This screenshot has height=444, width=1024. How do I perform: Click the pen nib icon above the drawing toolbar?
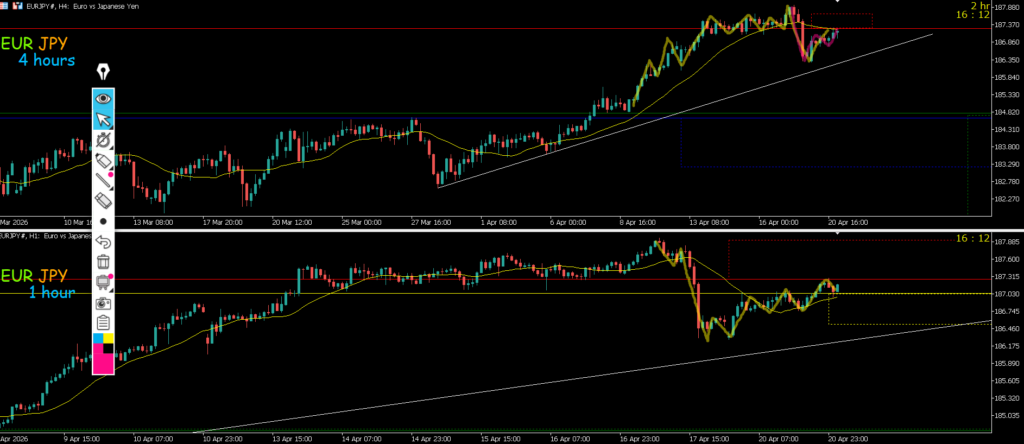click(x=103, y=73)
